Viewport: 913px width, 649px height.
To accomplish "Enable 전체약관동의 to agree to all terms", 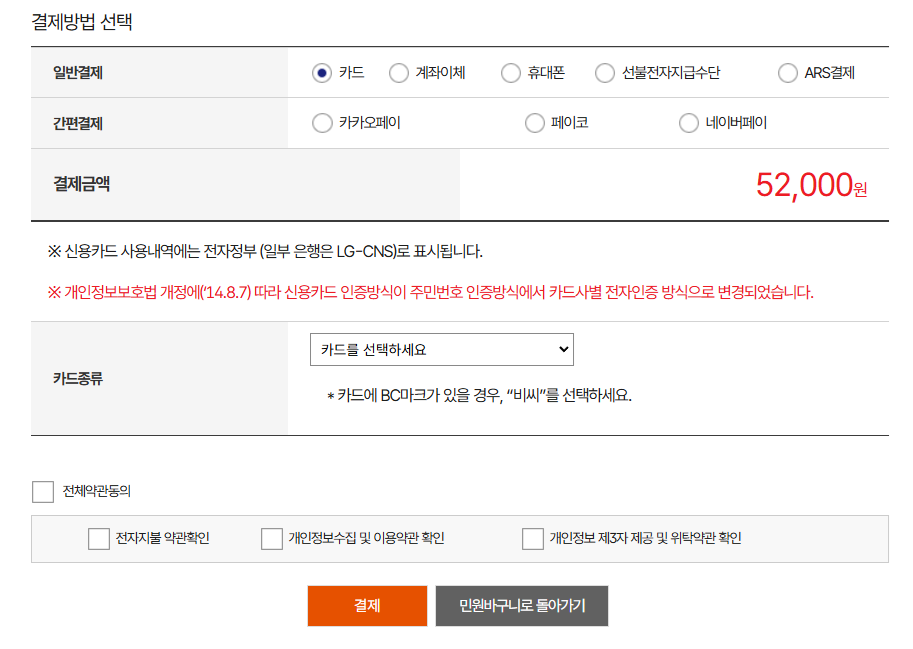I will [41, 491].
